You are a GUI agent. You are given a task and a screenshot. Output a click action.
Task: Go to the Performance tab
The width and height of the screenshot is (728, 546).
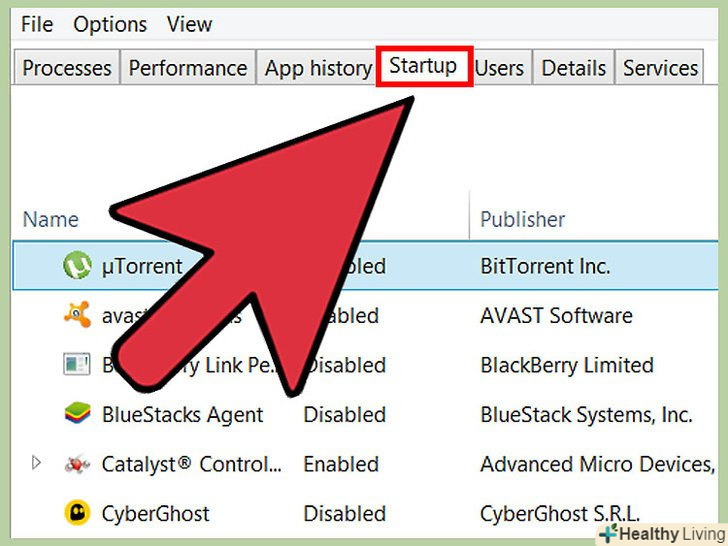[188, 68]
